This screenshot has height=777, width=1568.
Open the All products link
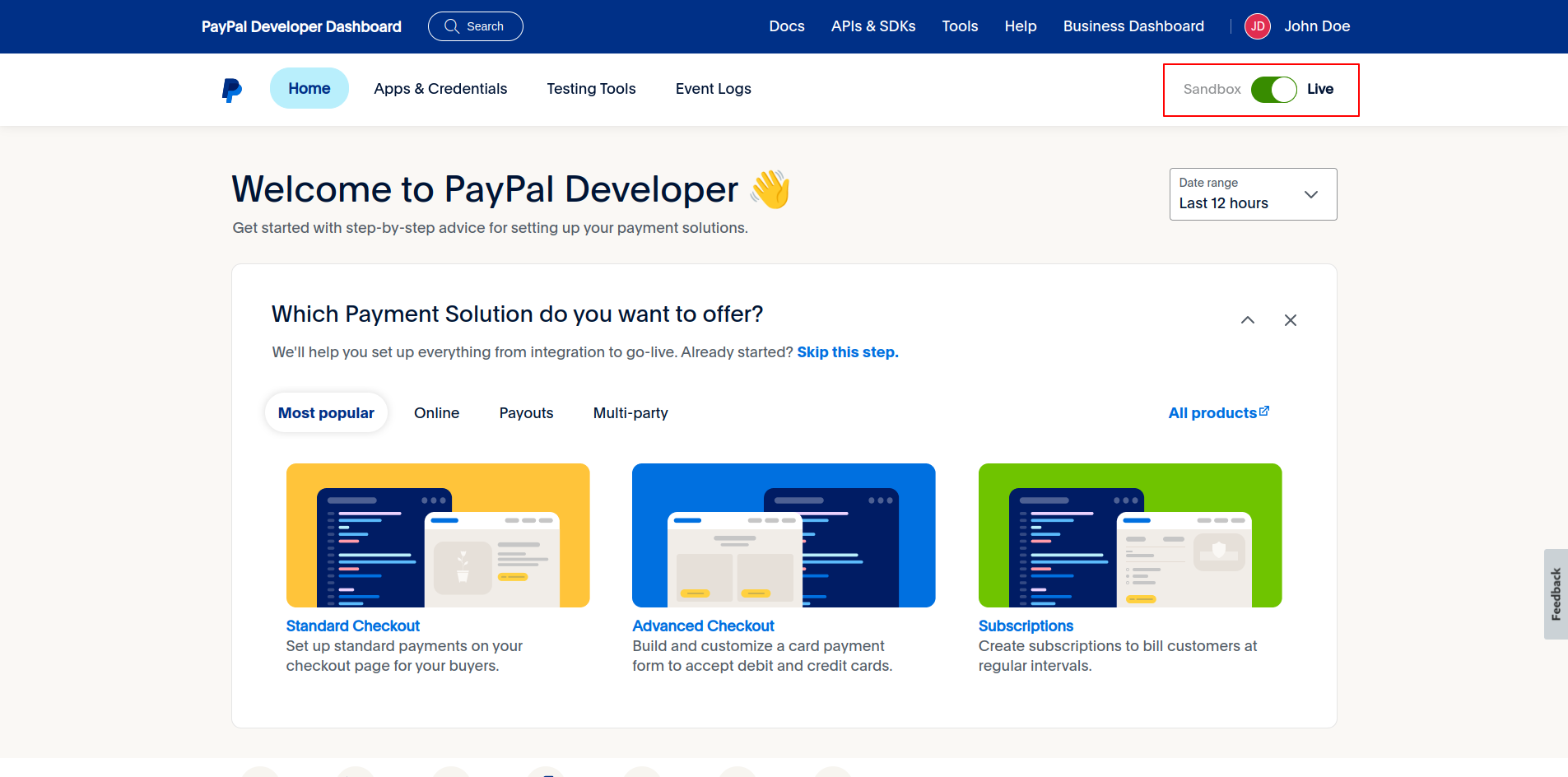click(x=1218, y=412)
